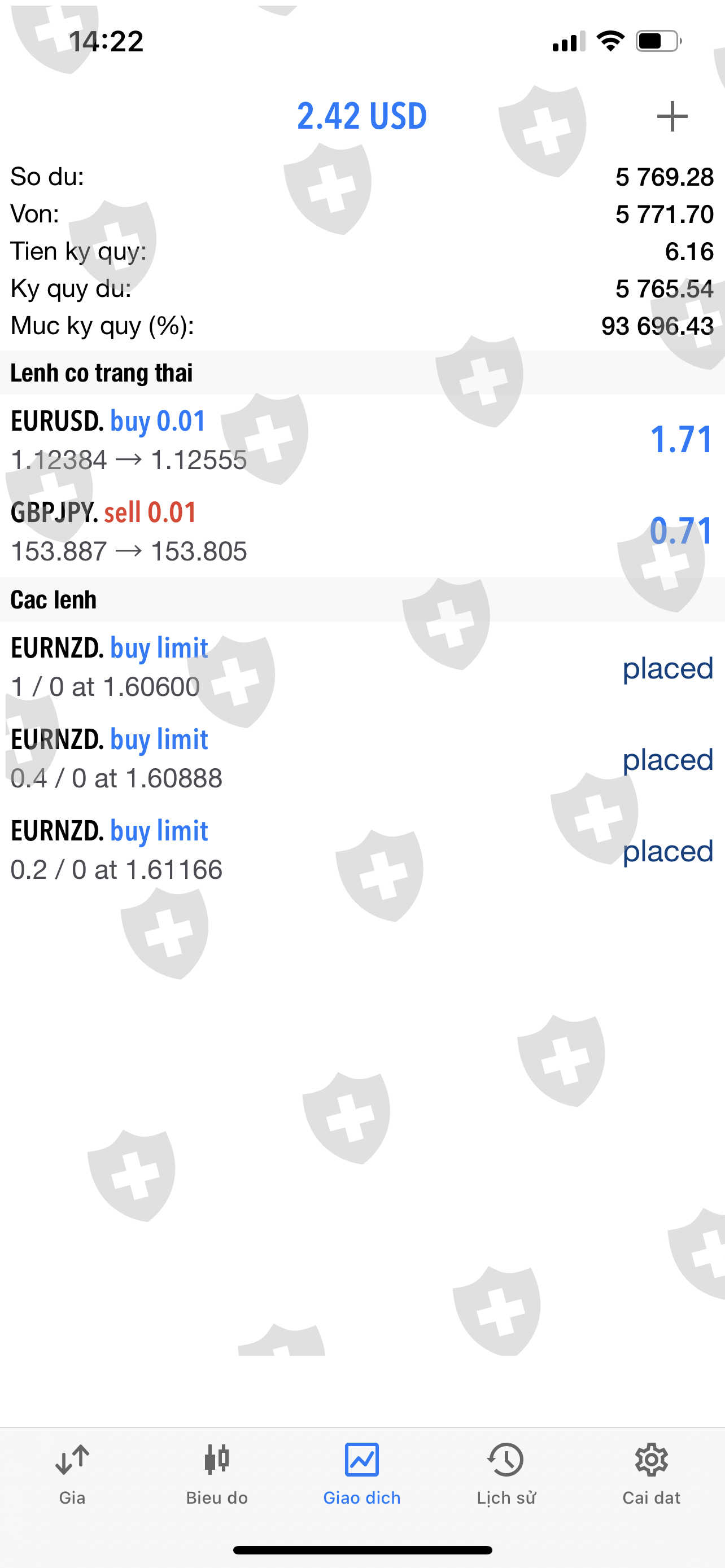Tap the EURUSD profit value 1.71

(680, 439)
